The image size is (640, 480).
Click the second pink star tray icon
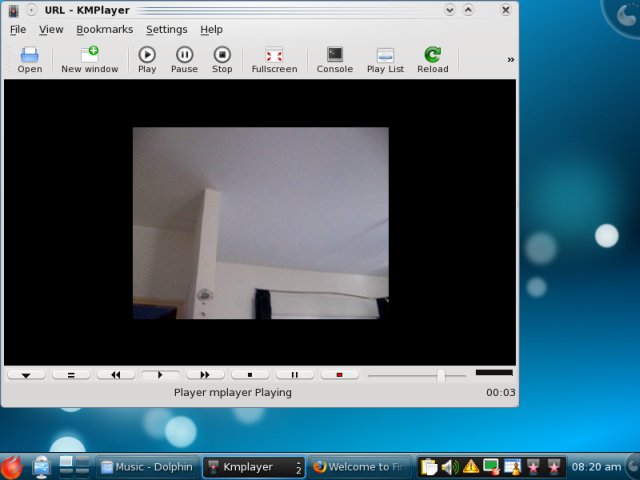tap(554, 467)
